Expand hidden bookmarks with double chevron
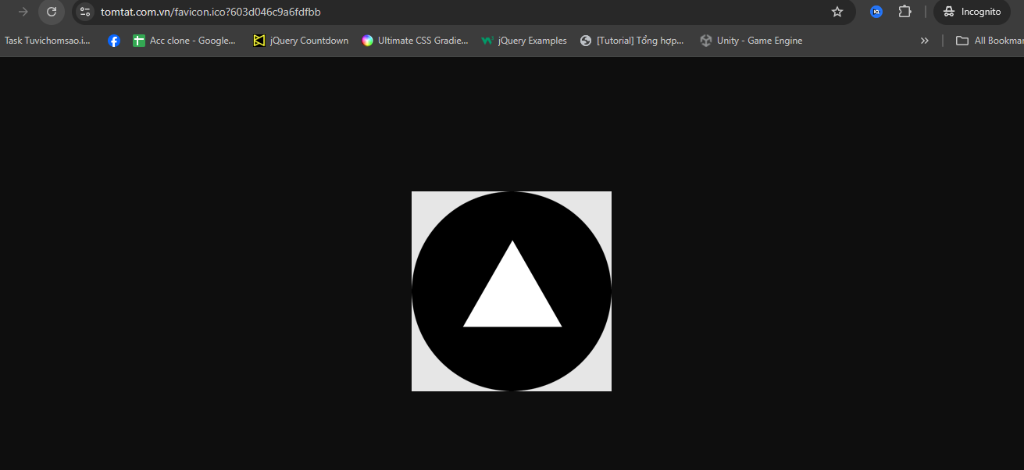Image resolution: width=1024 pixels, height=470 pixels. pyautogui.click(x=924, y=41)
